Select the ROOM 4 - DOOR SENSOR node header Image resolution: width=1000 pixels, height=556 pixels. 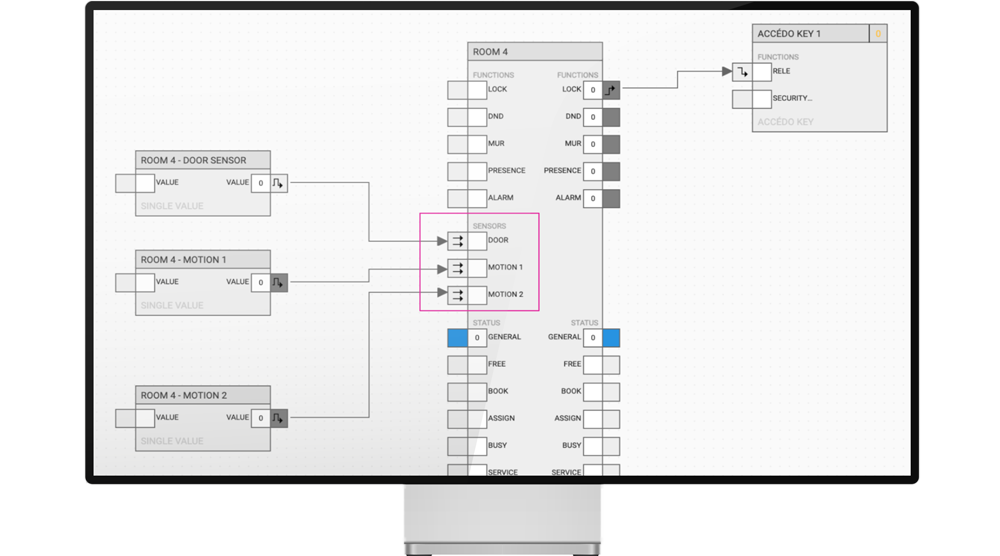[203, 160]
